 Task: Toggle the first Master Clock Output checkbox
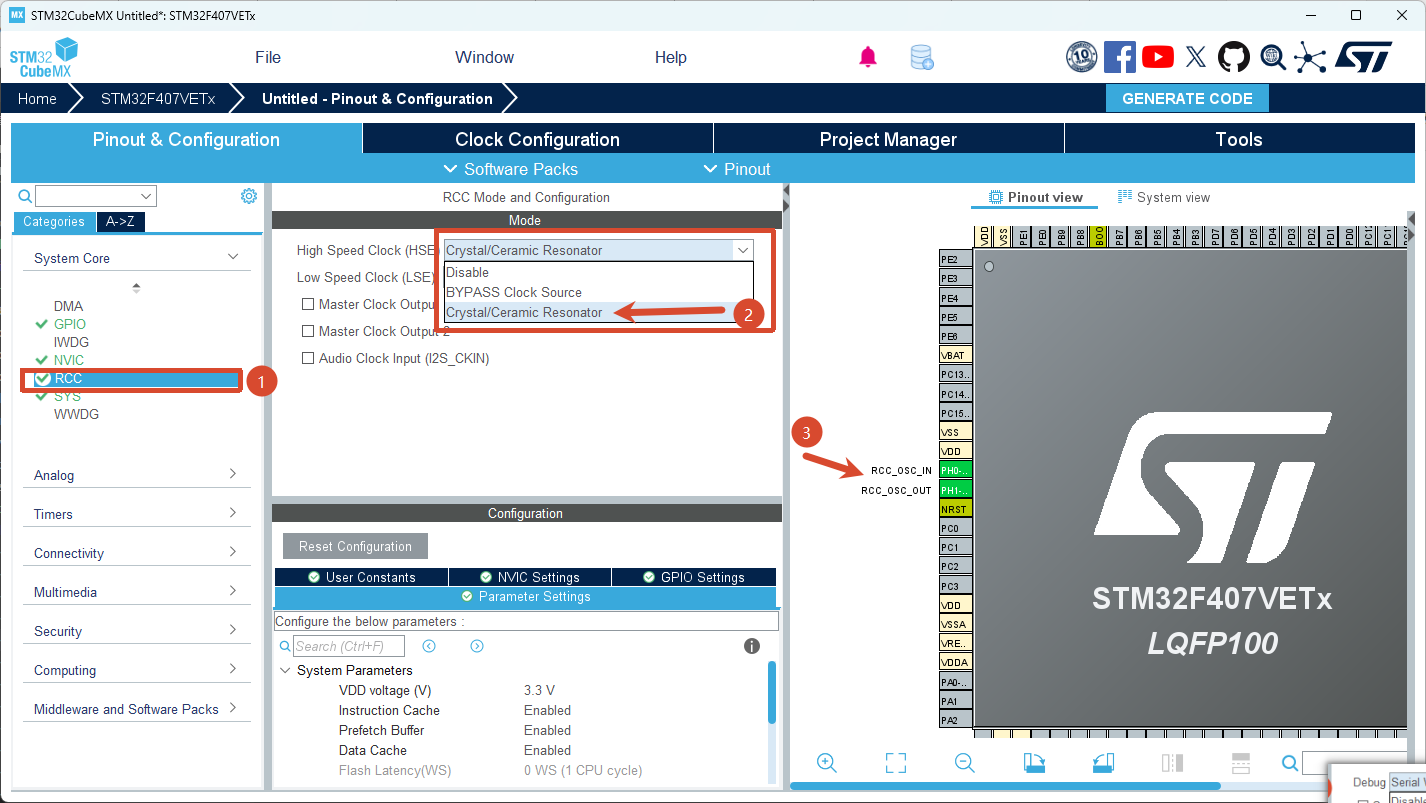(308, 304)
